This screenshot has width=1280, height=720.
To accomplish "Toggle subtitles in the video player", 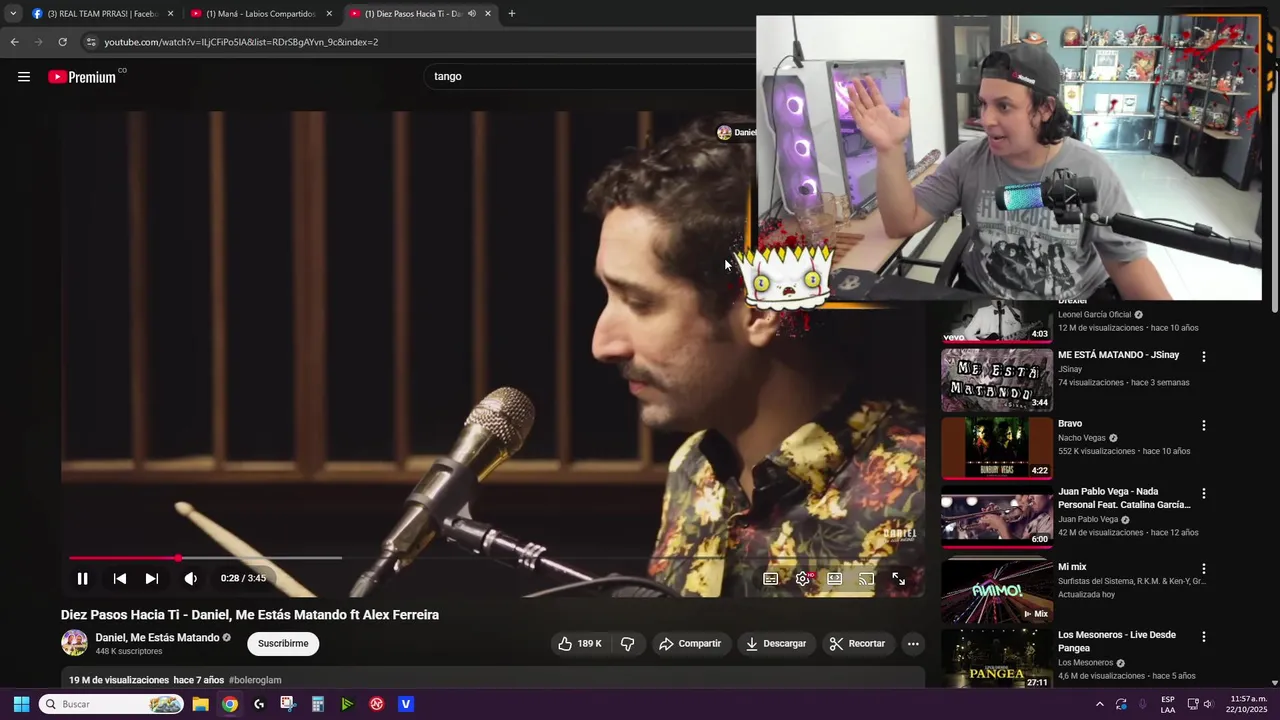I will (x=771, y=578).
